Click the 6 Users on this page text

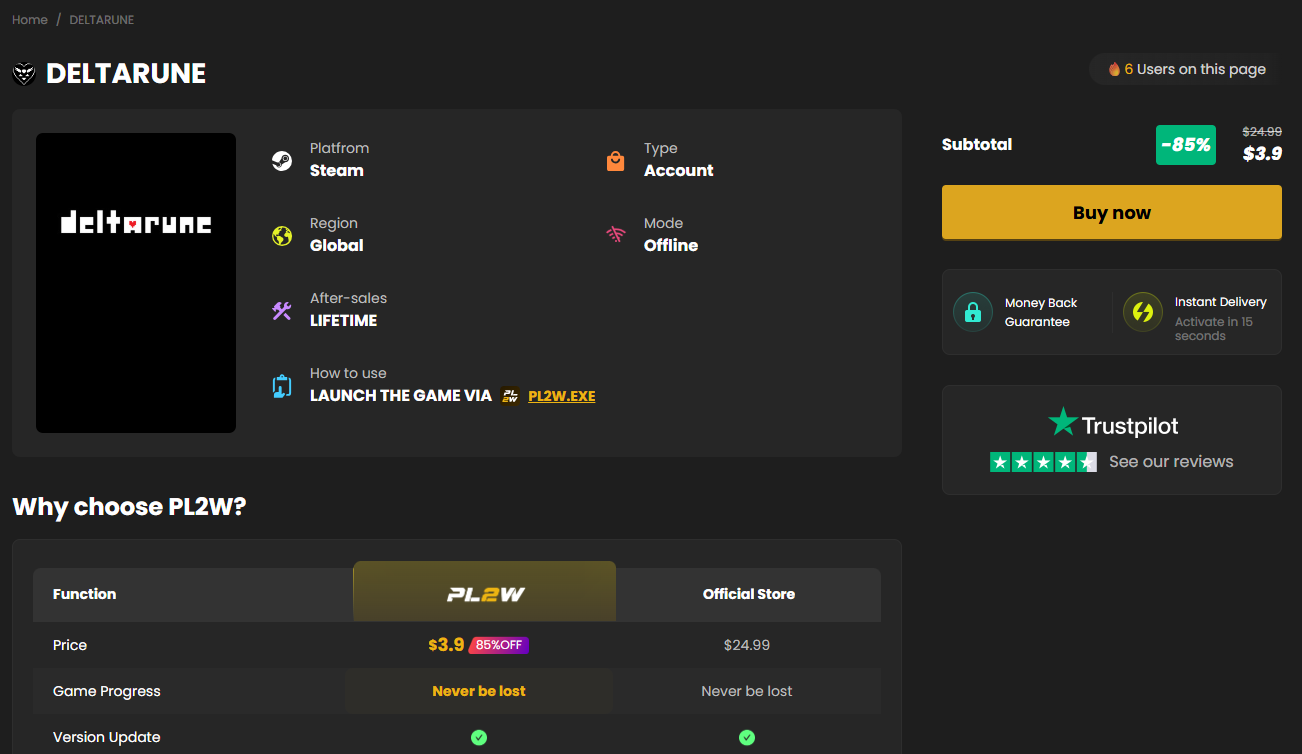pyautogui.click(x=1195, y=69)
